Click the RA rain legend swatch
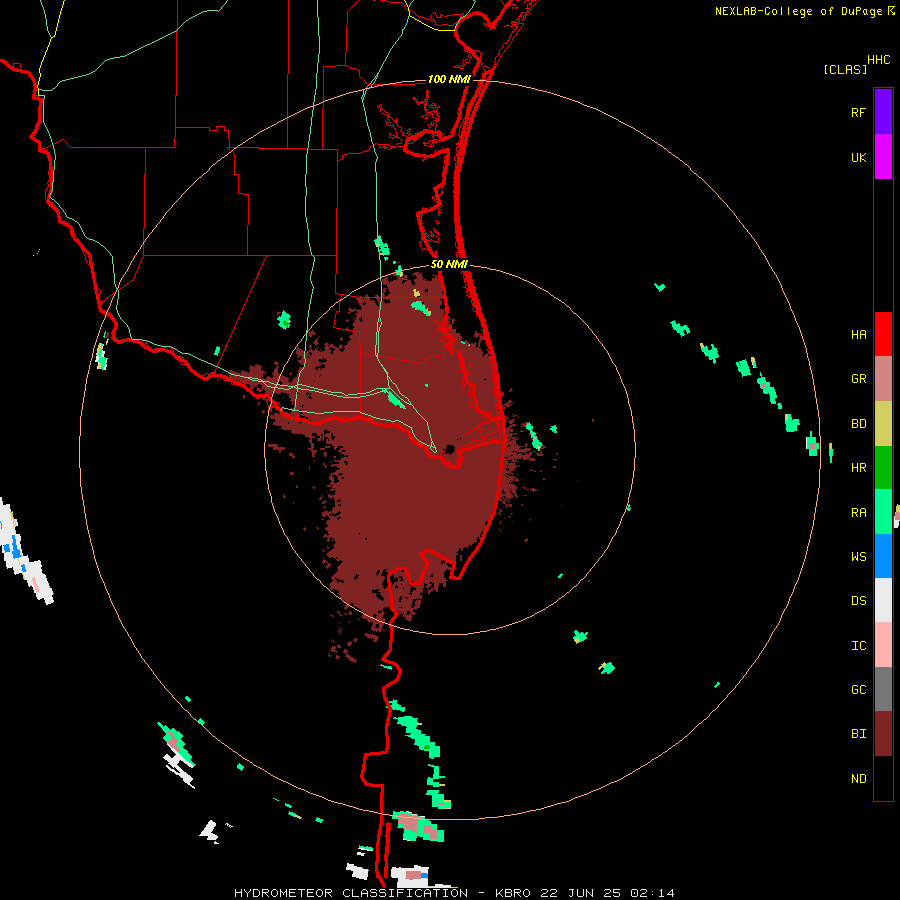Image resolution: width=900 pixels, height=900 pixels. click(x=883, y=512)
